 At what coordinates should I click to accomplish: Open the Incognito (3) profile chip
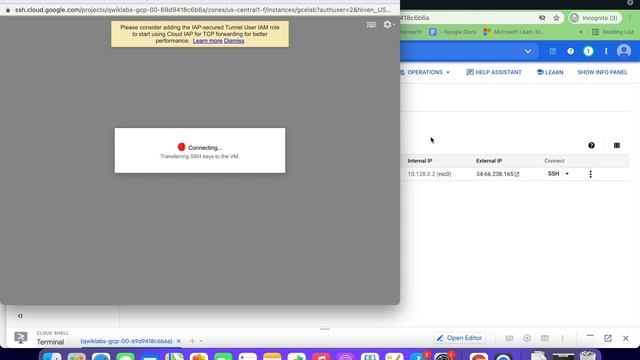(595, 18)
